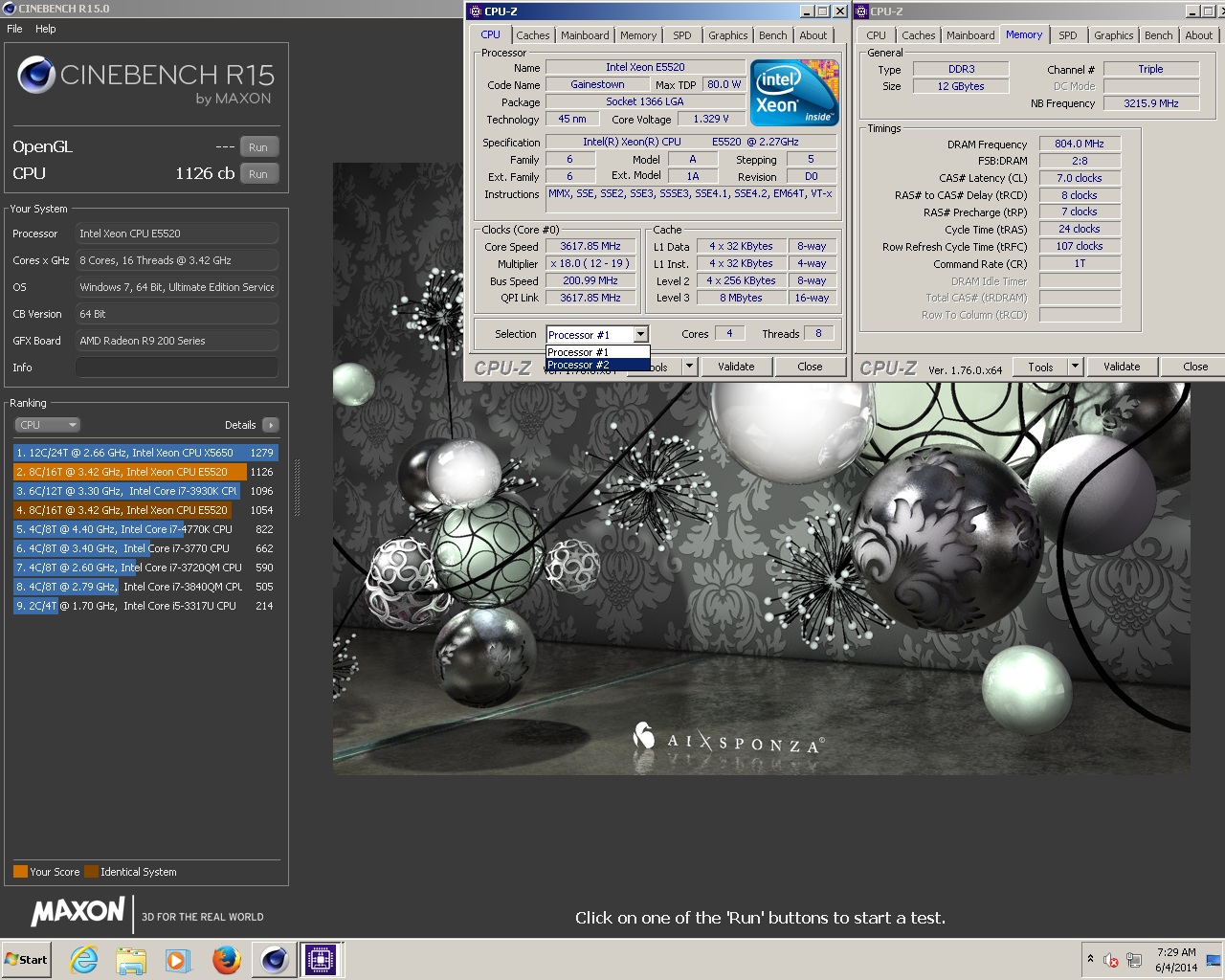Open the File menu in Cinebench

click(x=14, y=29)
